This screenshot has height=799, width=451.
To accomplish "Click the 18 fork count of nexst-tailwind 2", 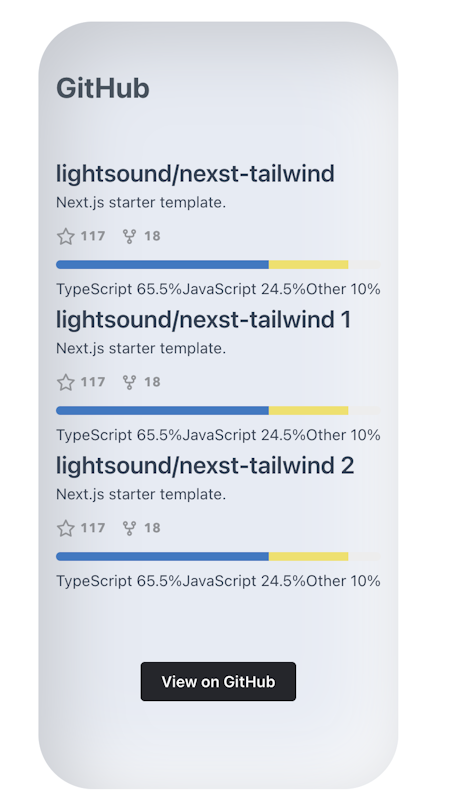I will tap(152, 528).
